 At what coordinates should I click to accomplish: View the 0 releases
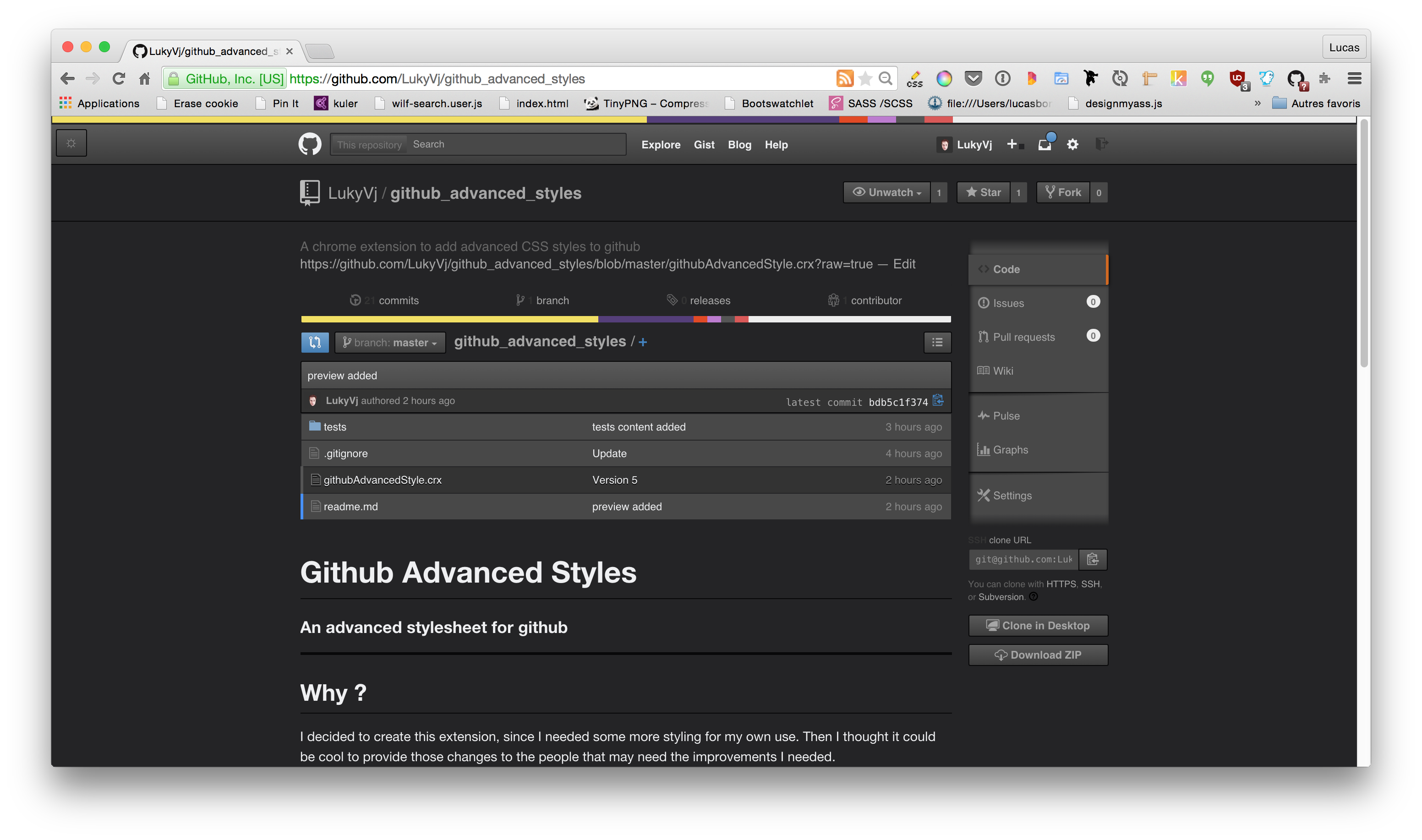coord(698,300)
